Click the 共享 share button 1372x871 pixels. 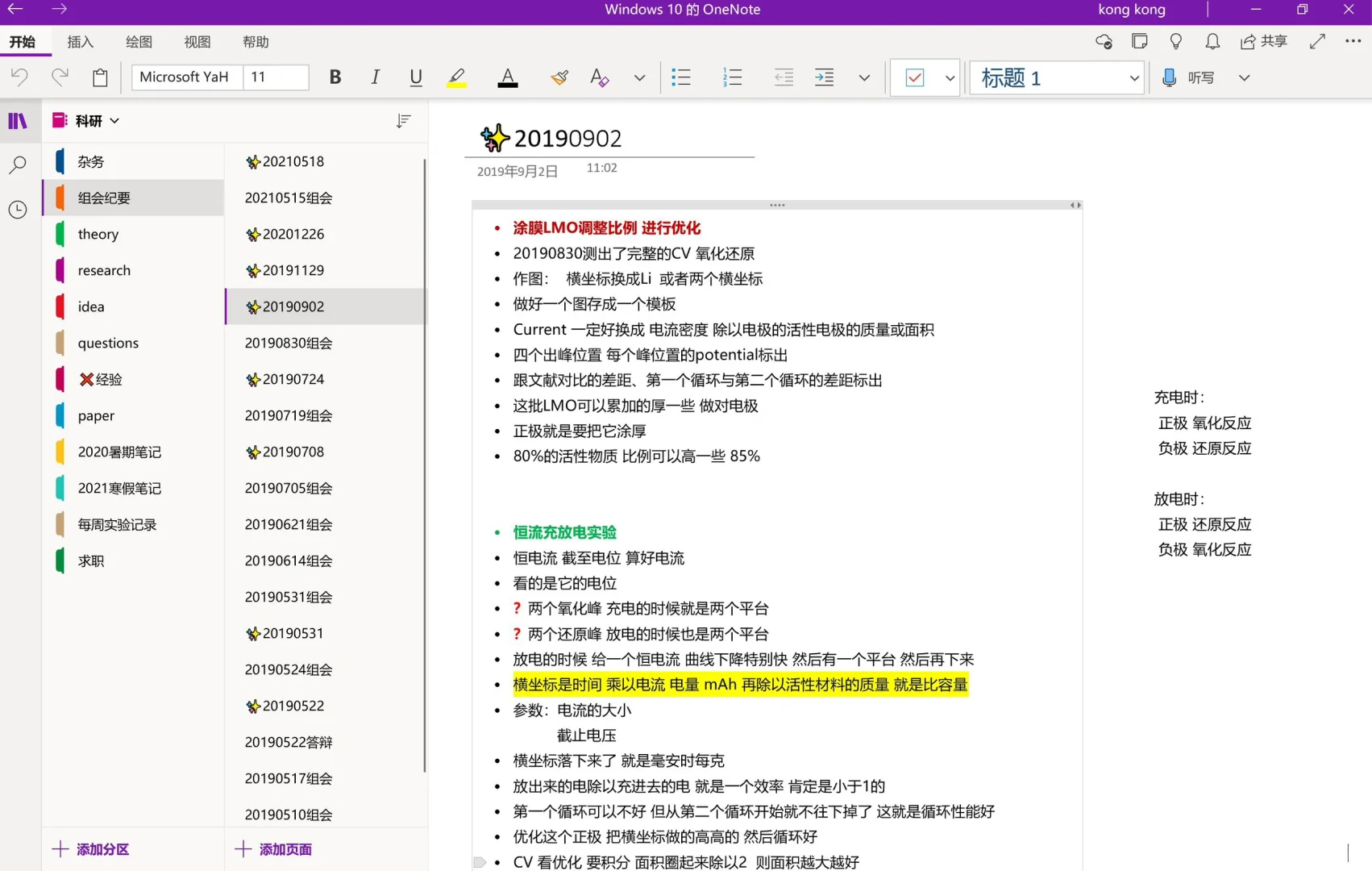(1263, 41)
